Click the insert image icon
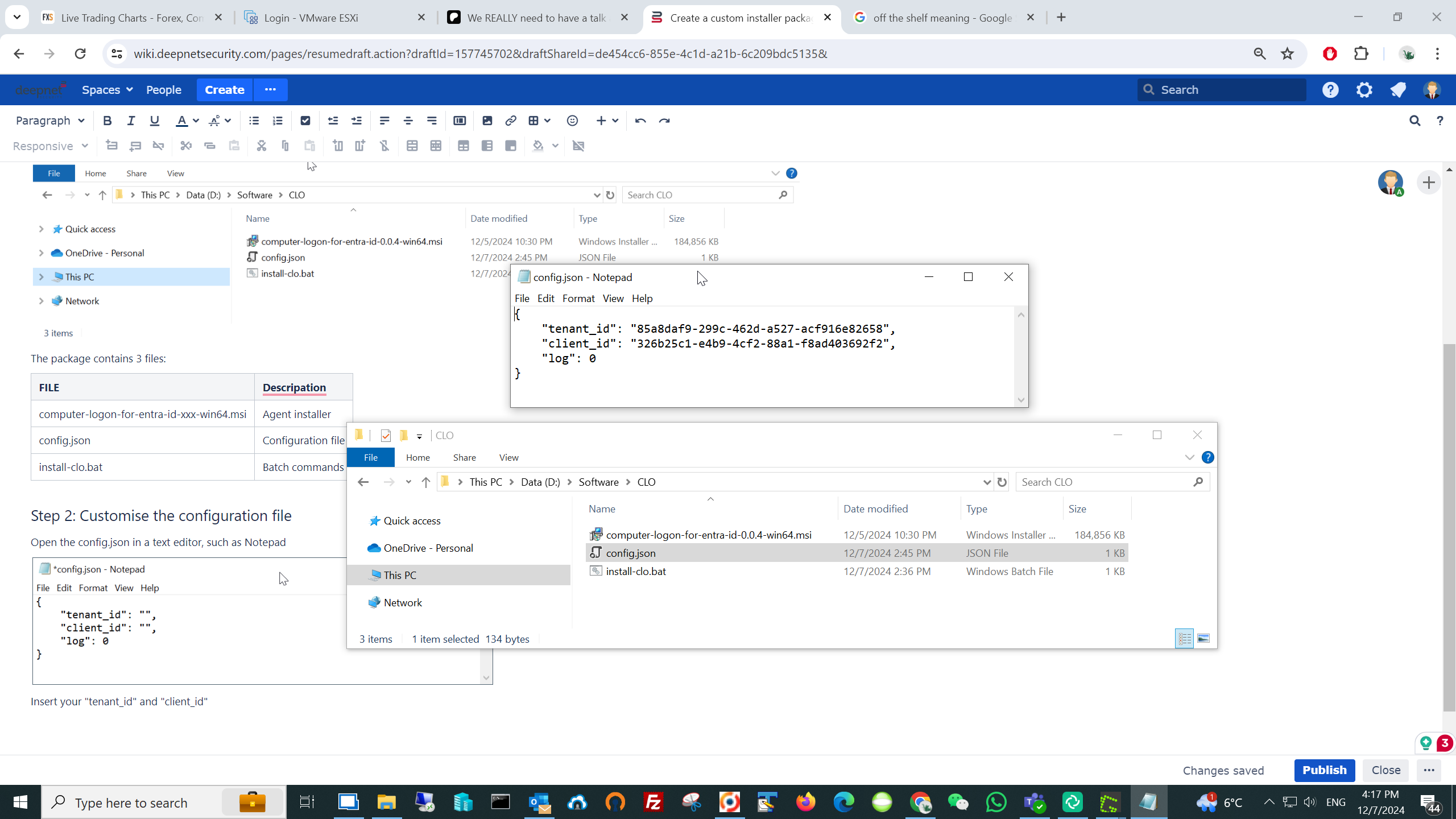Image resolution: width=1456 pixels, height=819 pixels. 487,121
